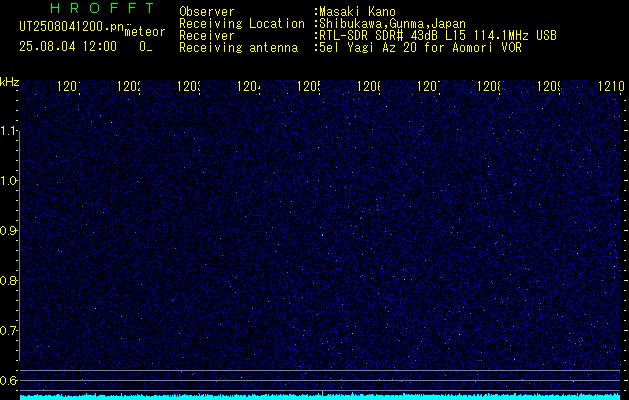Click the 1207 time marker
The width and height of the screenshot is (629, 400).
428,86
